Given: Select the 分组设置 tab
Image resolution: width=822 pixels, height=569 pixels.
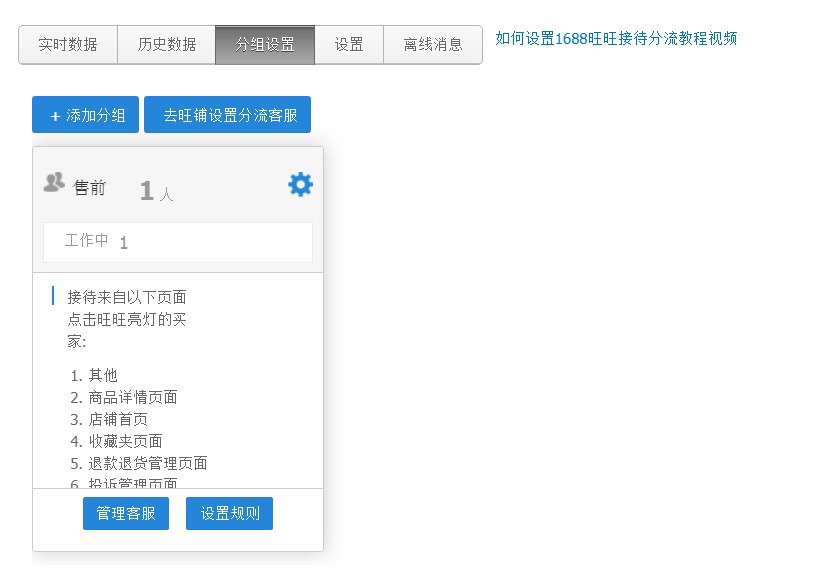Looking at the screenshot, I should [x=265, y=45].
